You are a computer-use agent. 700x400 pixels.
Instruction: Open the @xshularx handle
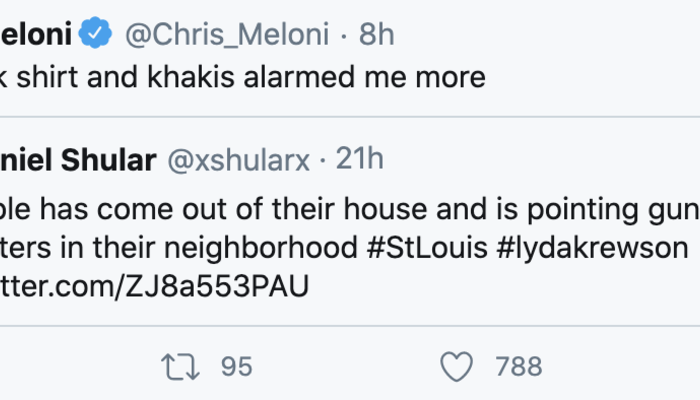point(240,159)
